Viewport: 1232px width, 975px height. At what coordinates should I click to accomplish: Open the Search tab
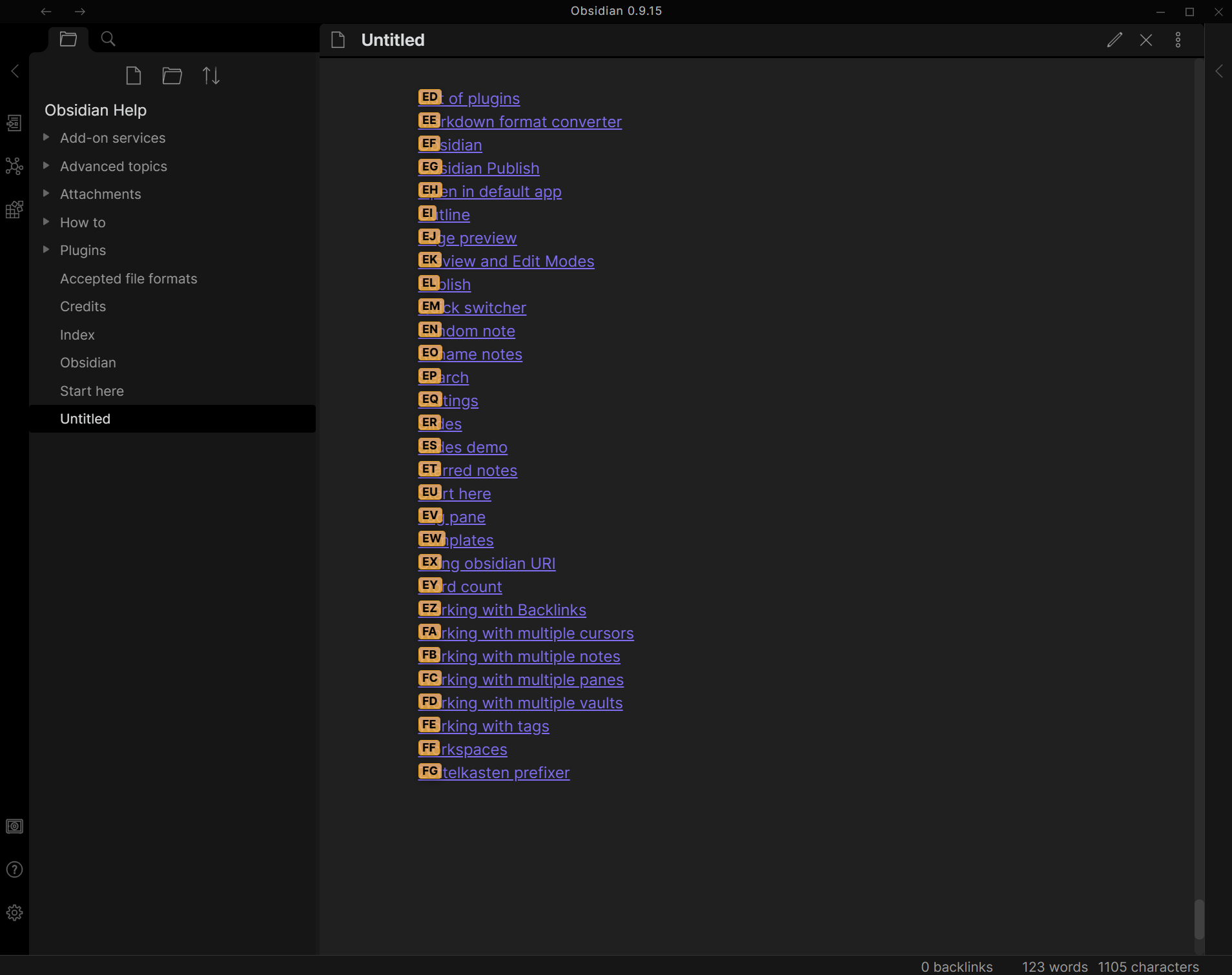tap(108, 39)
